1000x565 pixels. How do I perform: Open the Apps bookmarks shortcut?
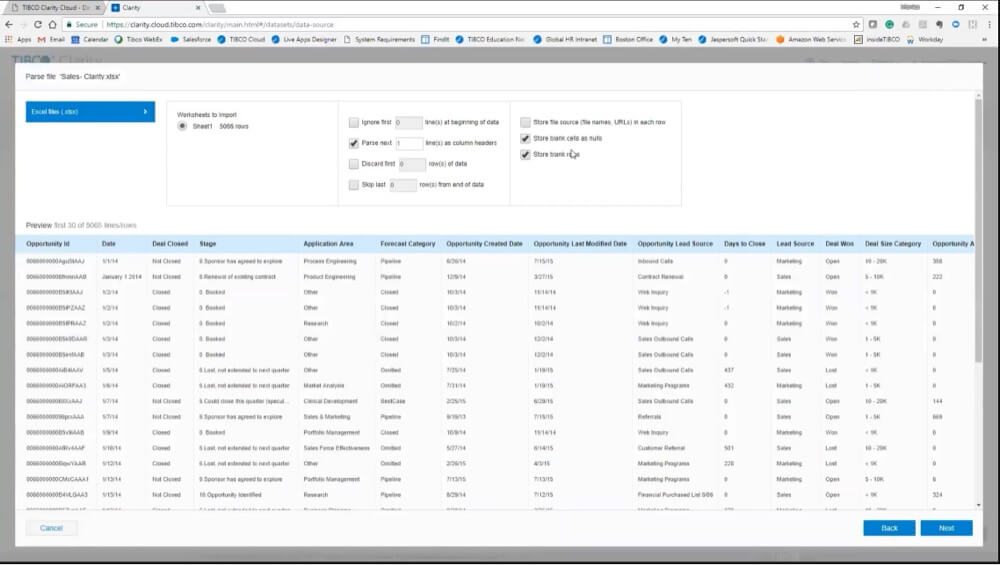18,40
